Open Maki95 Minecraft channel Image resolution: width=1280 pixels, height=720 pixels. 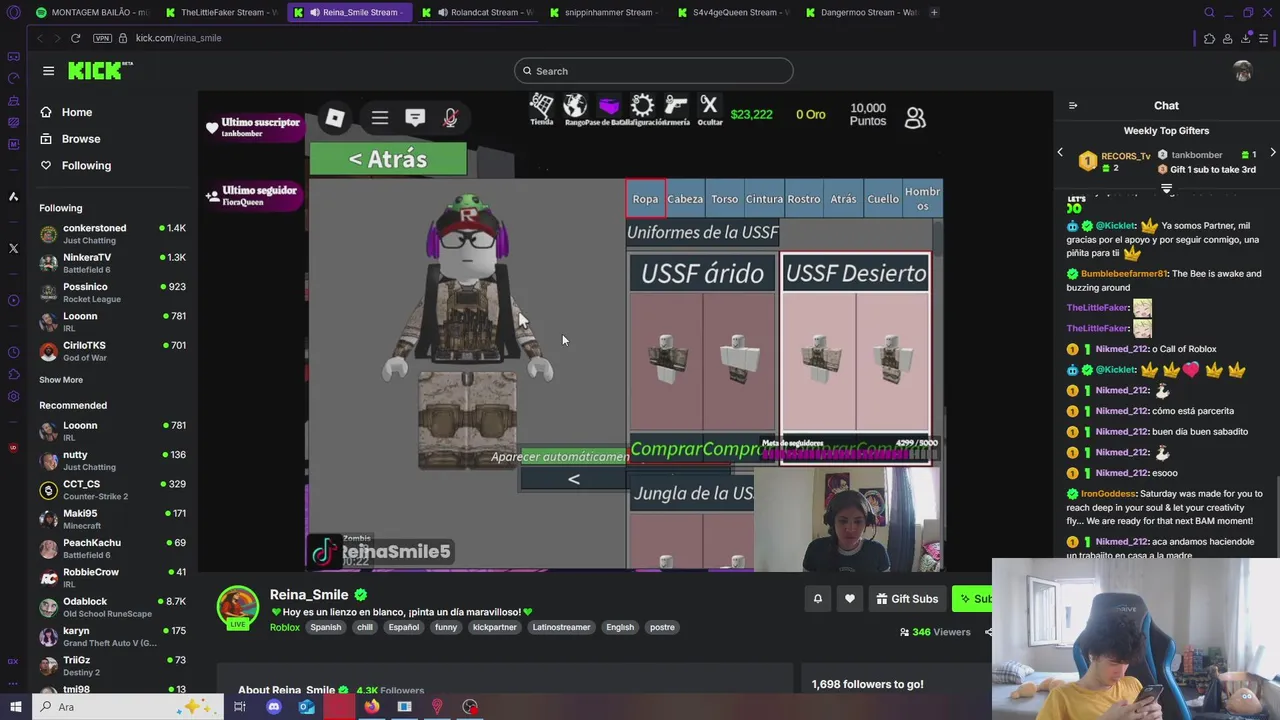[x=113, y=519]
